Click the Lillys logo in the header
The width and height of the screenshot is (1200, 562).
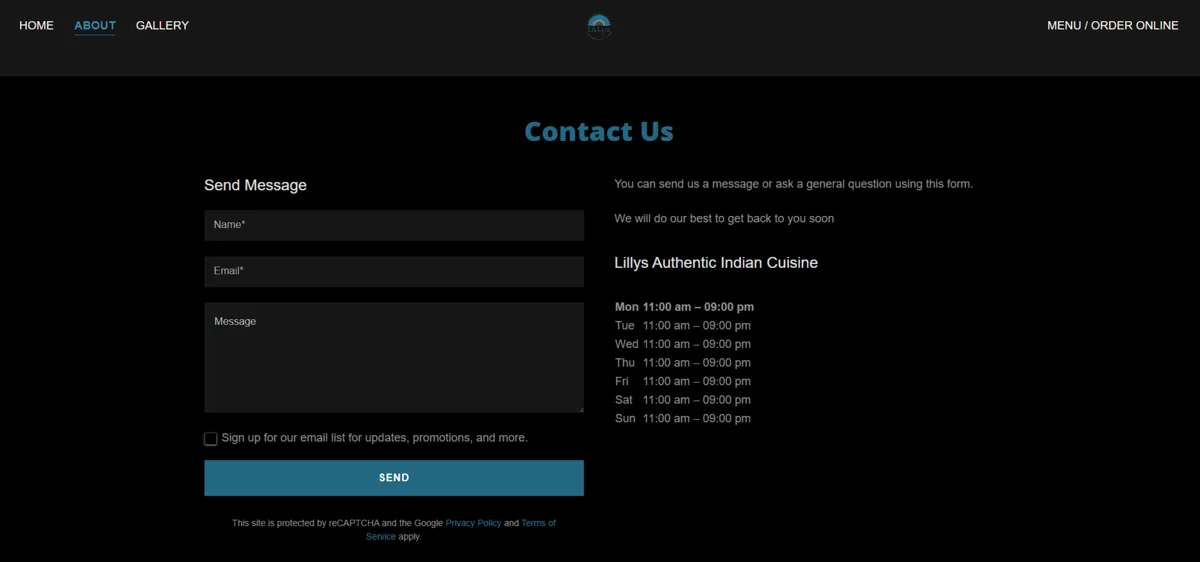coord(599,27)
